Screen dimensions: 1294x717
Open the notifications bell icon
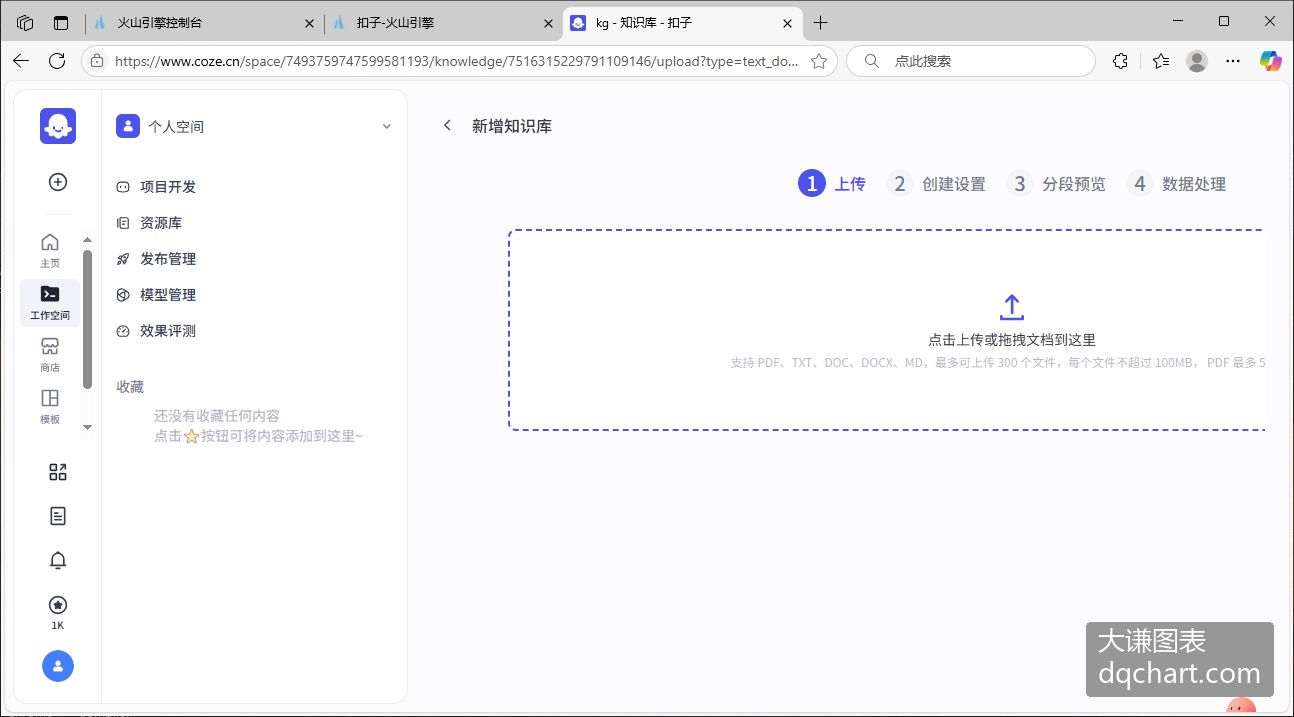coord(58,560)
